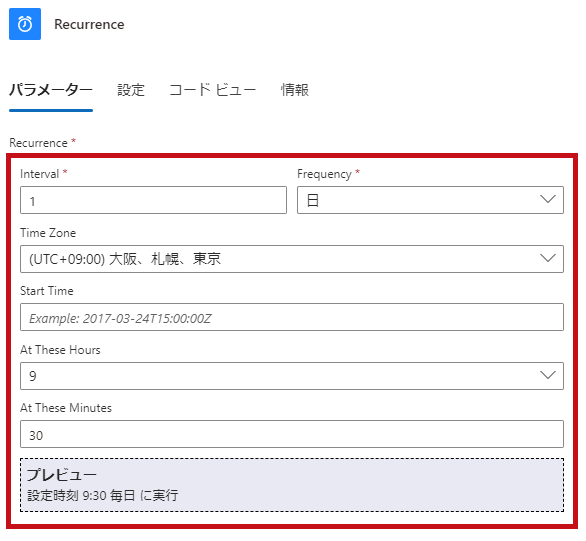Click the Frequency dropdown chevron arrow
Viewport: 586px width, 541px height.
point(548,199)
